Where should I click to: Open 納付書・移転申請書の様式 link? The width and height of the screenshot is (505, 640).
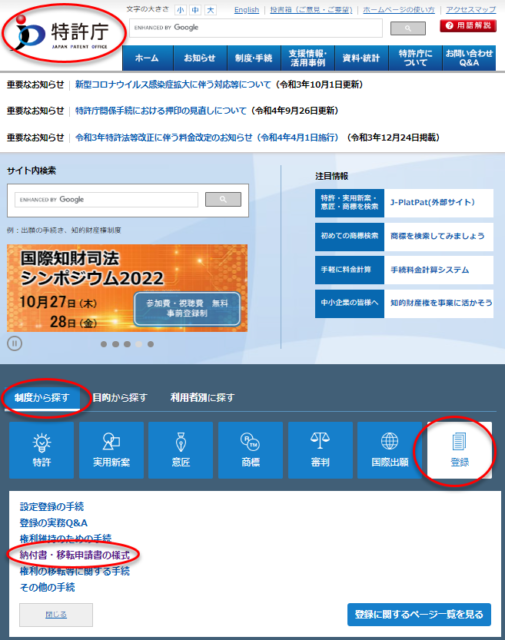[75, 555]
